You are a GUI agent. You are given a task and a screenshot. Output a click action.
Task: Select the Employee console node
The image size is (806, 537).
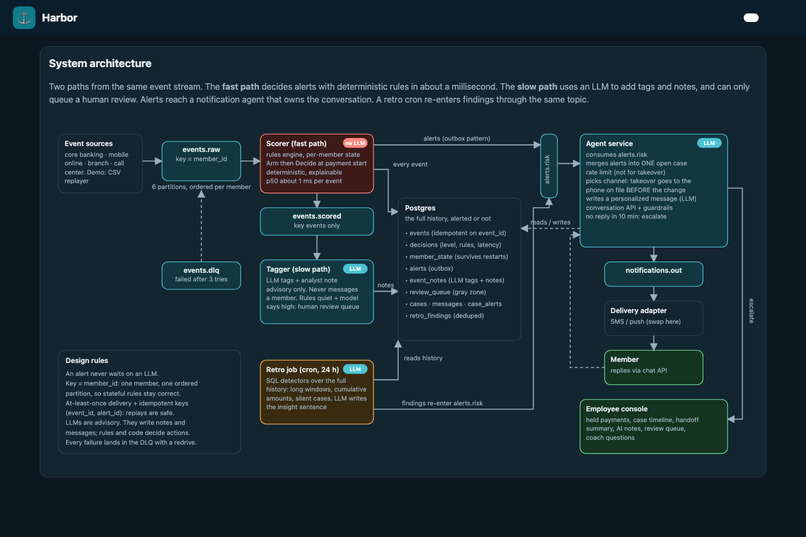pyautogui.click(x=653, y=427)
